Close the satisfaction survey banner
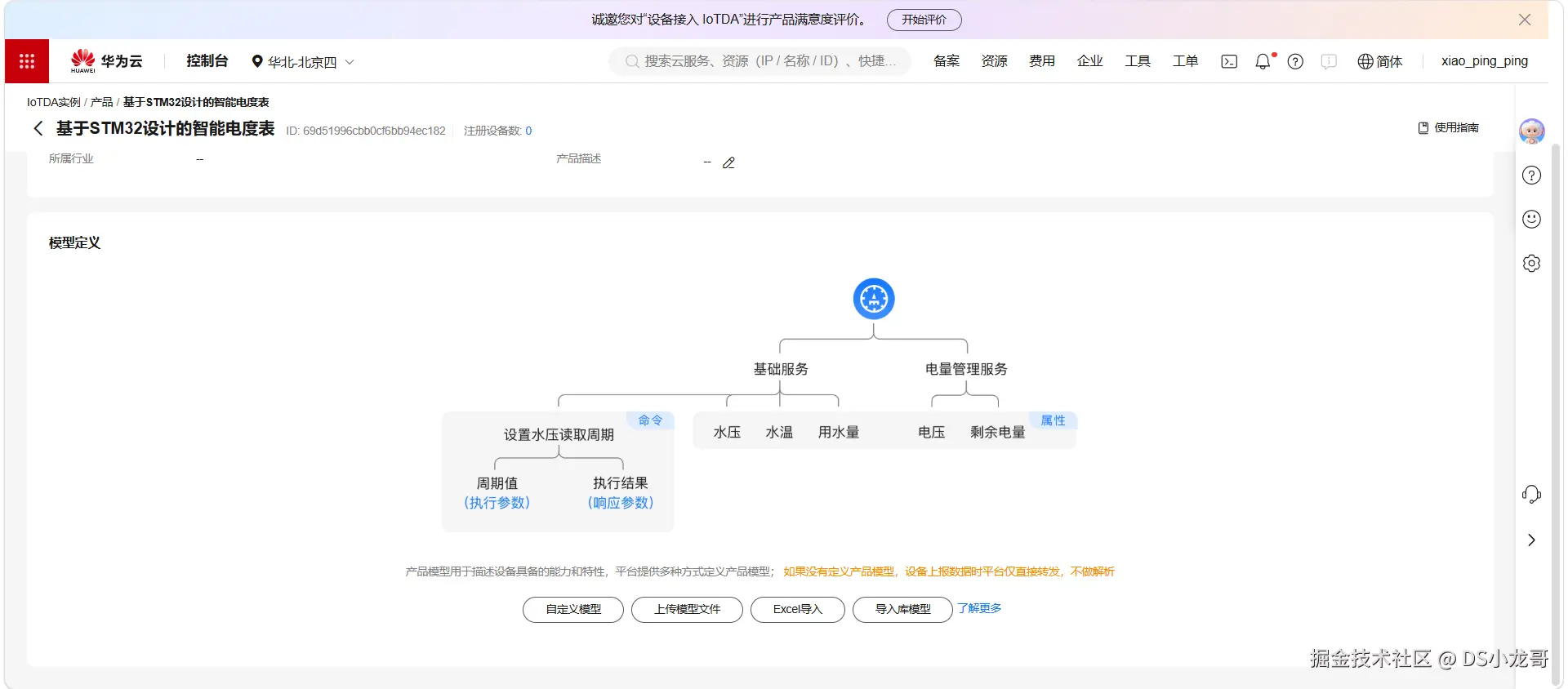Image resolution: width=1568 pixels, height=689 pixels. pos(1525,20)
